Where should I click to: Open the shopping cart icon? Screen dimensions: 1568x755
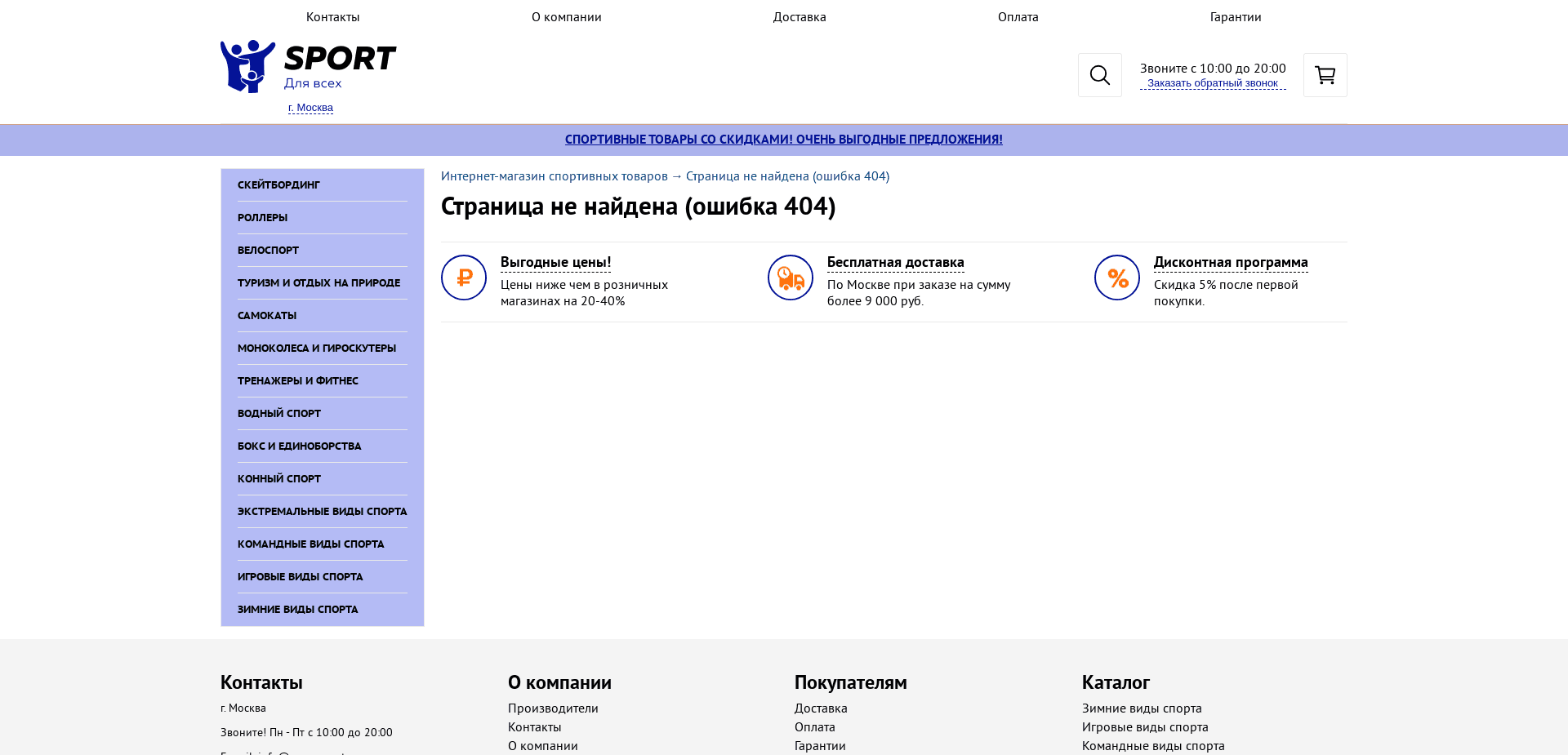(1324, 74)
